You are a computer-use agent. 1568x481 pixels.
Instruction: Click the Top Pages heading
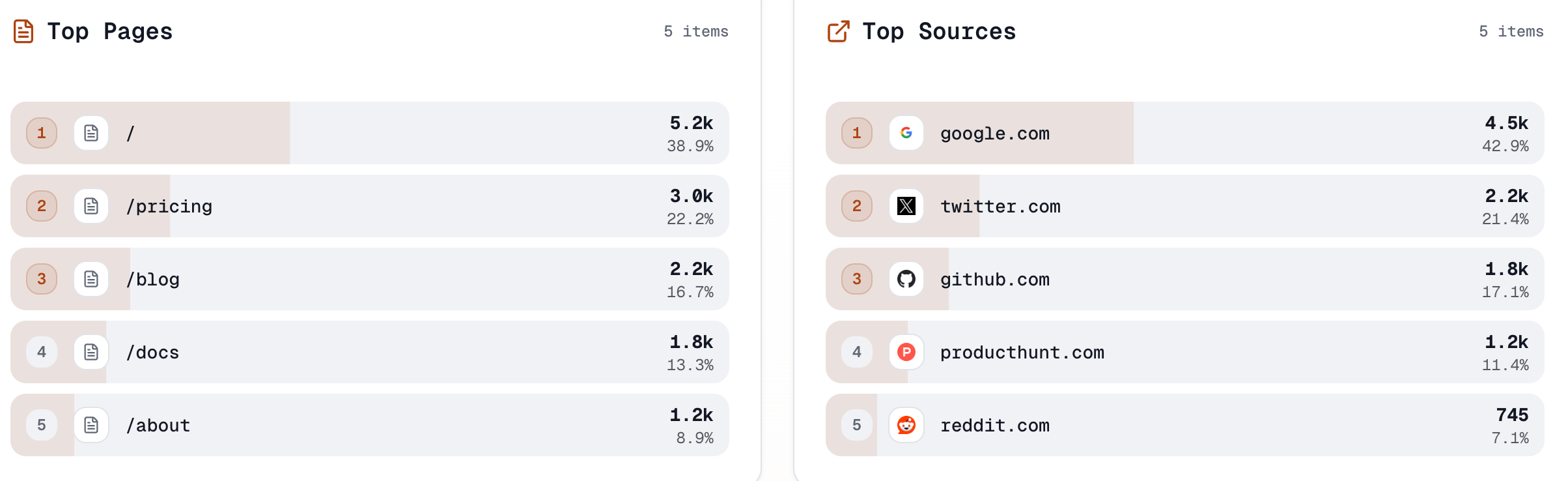[x=110, y=31]
